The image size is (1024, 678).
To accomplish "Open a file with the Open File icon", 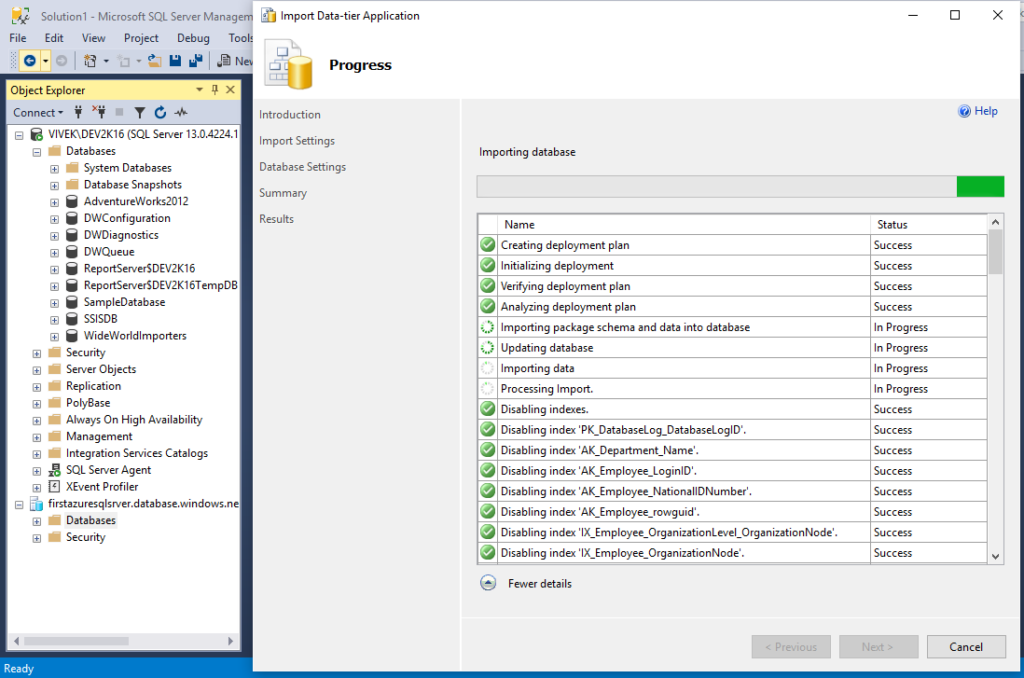I will [156, 60].
